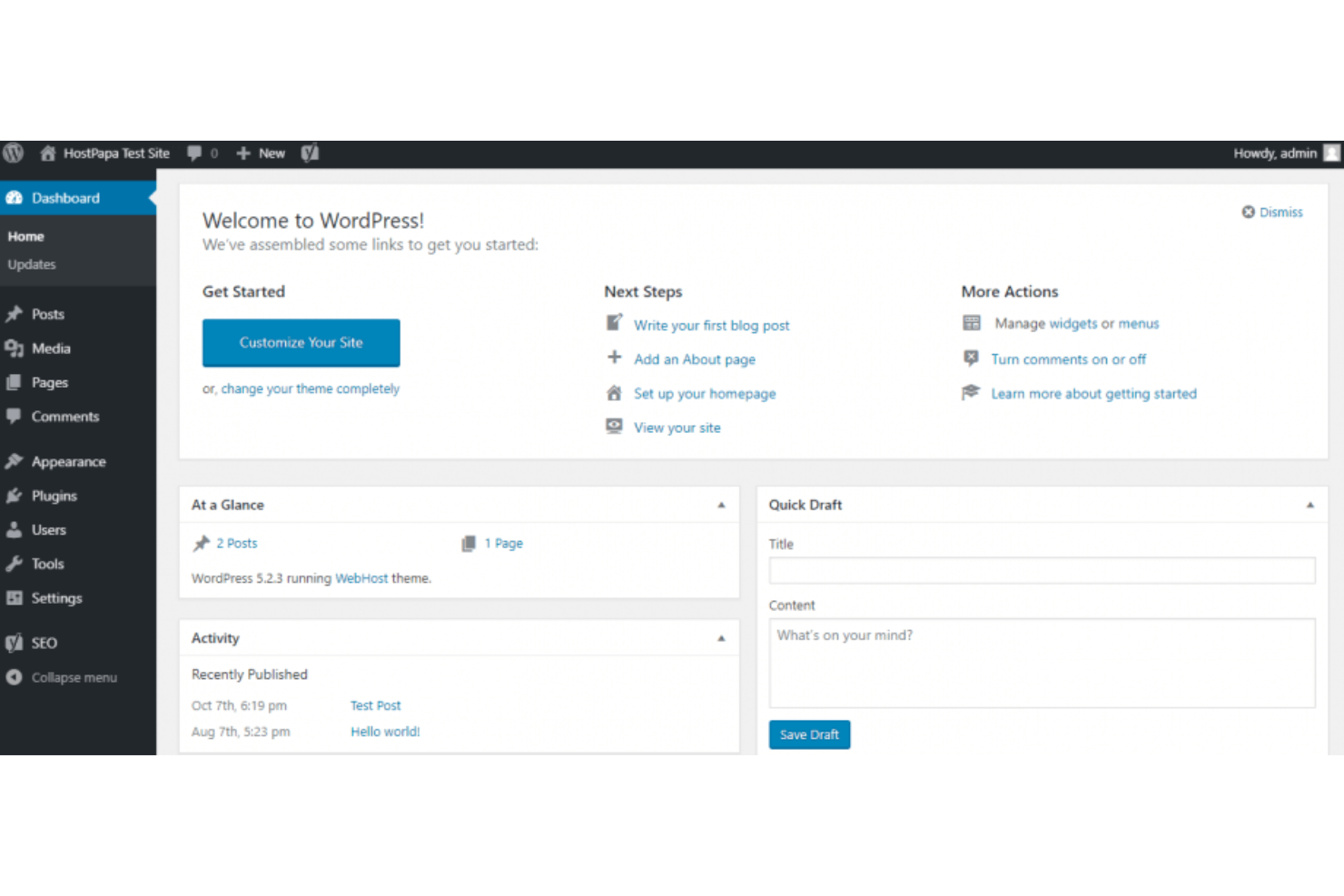Click the Plugins icon in sidebar
Screen dimensions: 1344x896
tap(15, 495)
